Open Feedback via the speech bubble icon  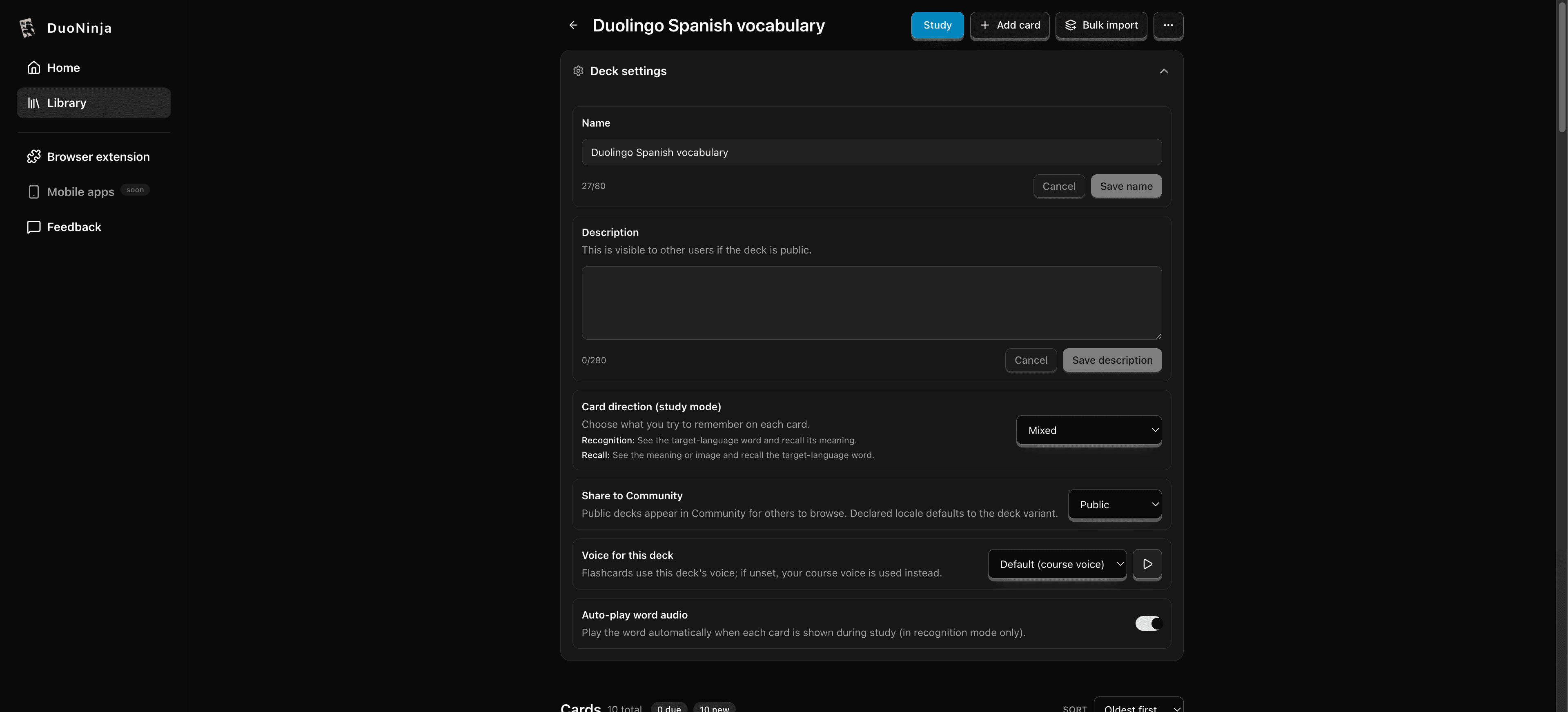[x=33, y=227]
